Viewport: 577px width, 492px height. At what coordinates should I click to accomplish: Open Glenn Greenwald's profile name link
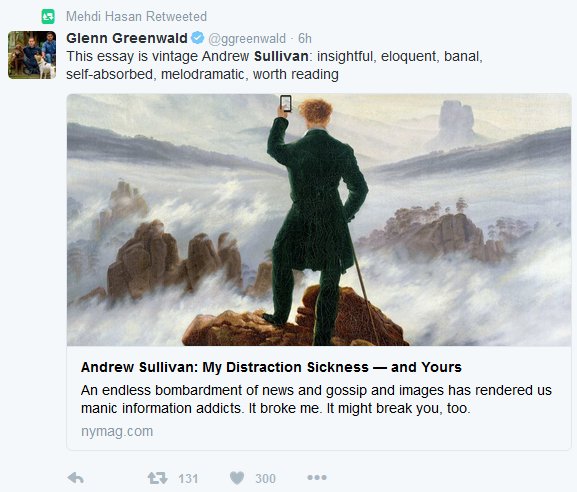[127, 38]
